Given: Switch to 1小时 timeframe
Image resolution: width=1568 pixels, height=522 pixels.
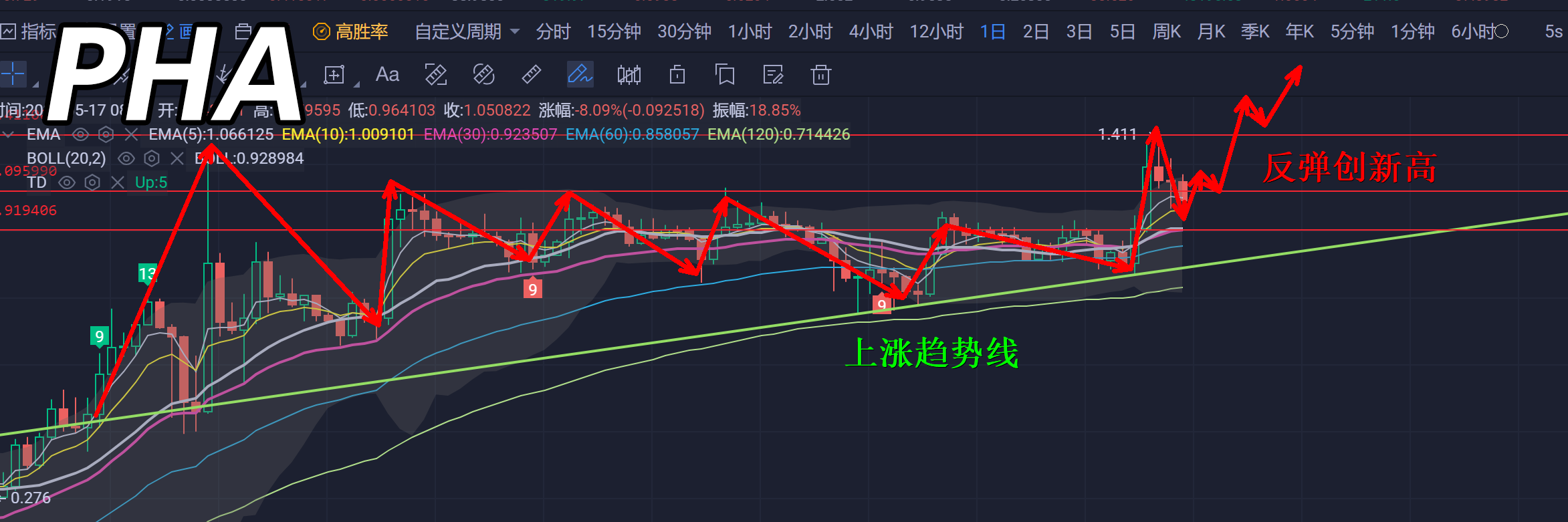Looking at the screenshot, I should click(x=750, y=31).
